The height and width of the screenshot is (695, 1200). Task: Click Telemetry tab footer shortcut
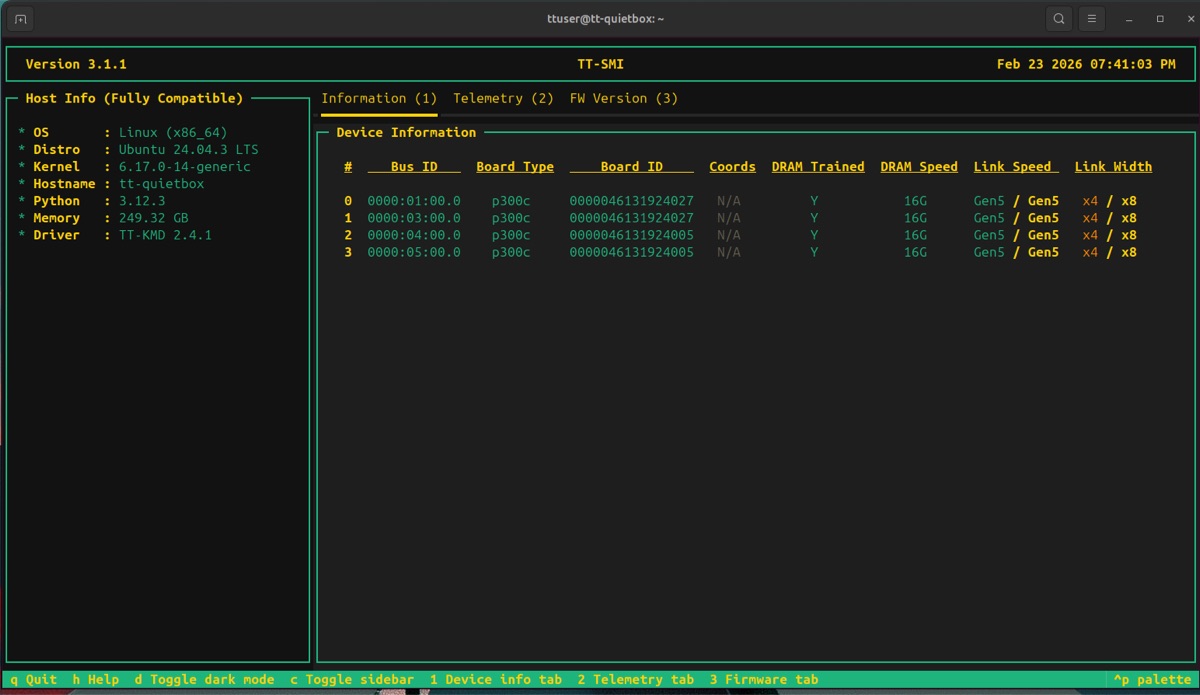point(635,679)
